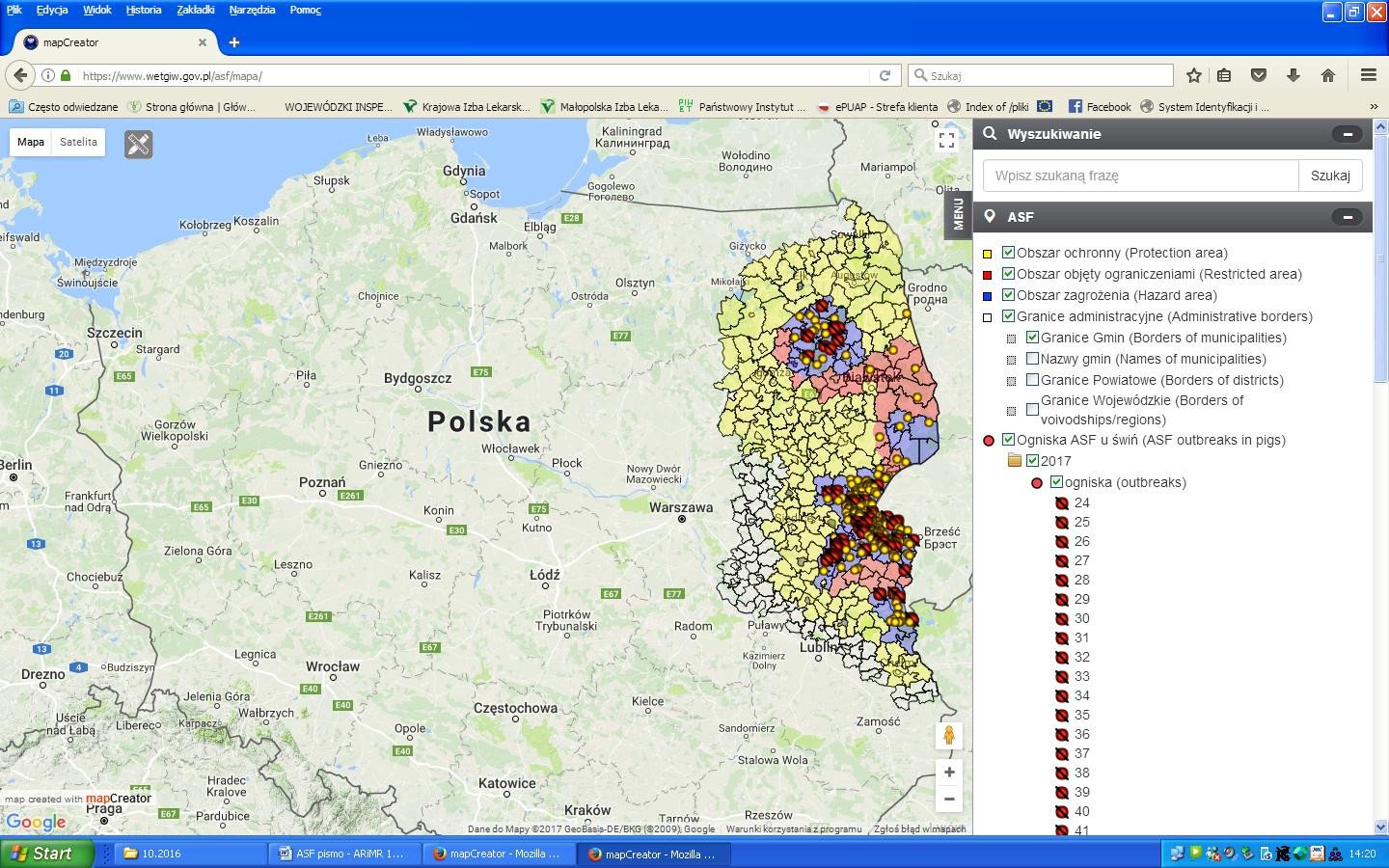This screenshot has width=1389, height=868.
Task: Uncheck Obszar ochronny (Protection area) layer
Action: 1008,253
